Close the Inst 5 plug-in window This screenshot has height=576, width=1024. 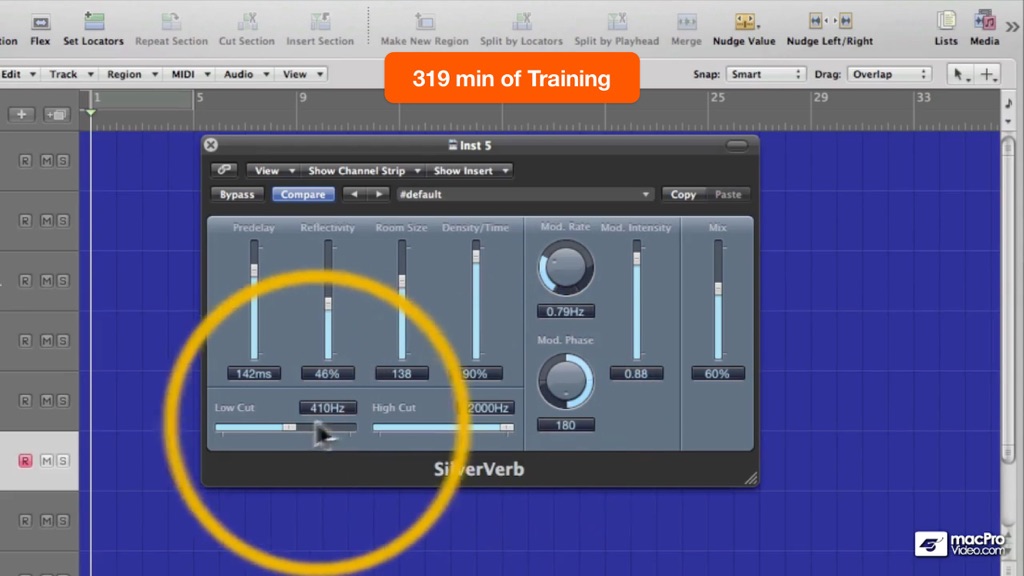[x=210, y=145]
